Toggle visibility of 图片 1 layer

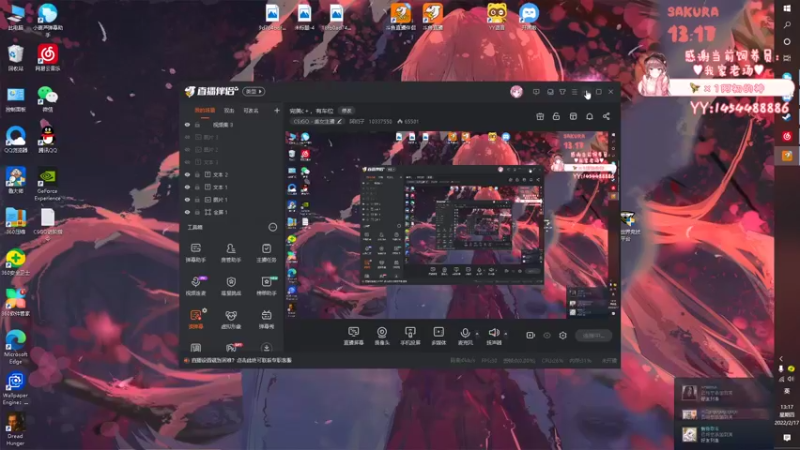click(x=187, y=199)
